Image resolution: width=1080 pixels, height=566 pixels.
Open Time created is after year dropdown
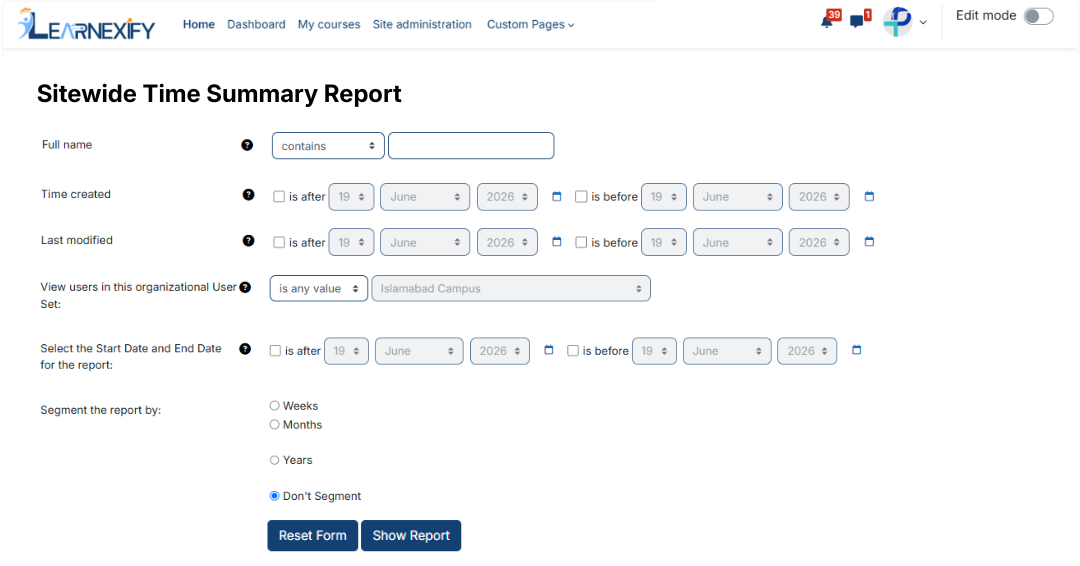(x=507, y=197)
